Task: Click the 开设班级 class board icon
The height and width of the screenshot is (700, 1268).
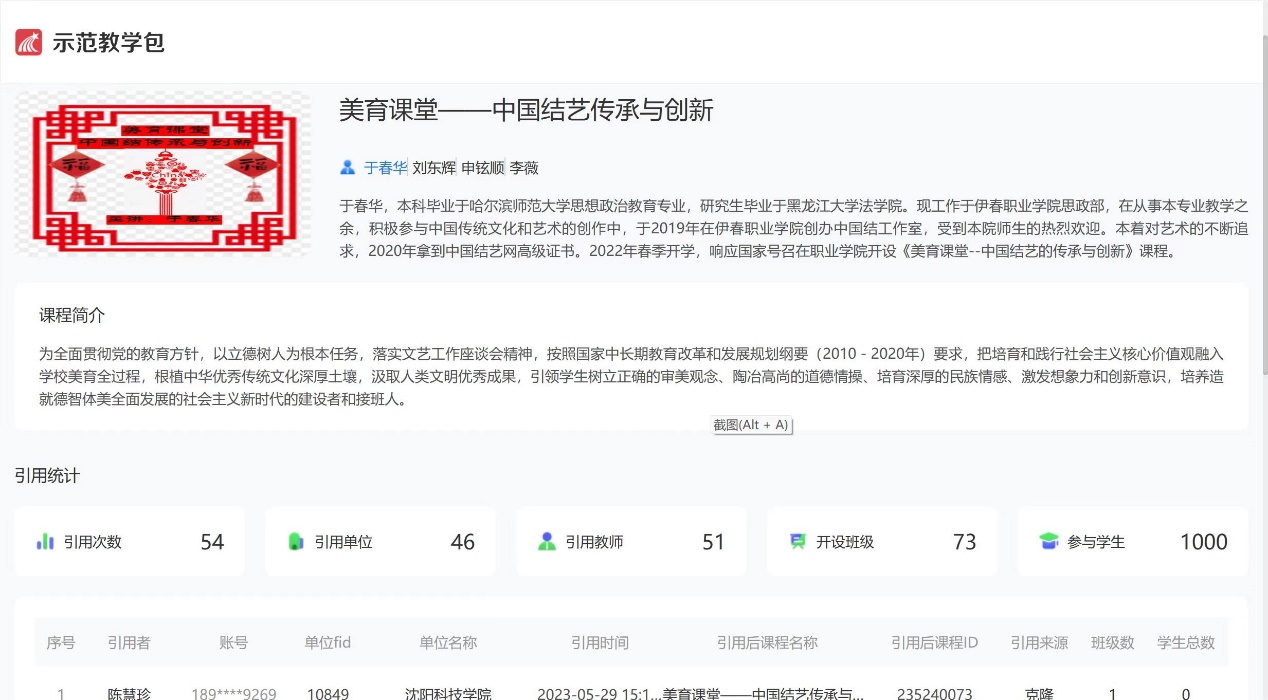Action: 797,541
